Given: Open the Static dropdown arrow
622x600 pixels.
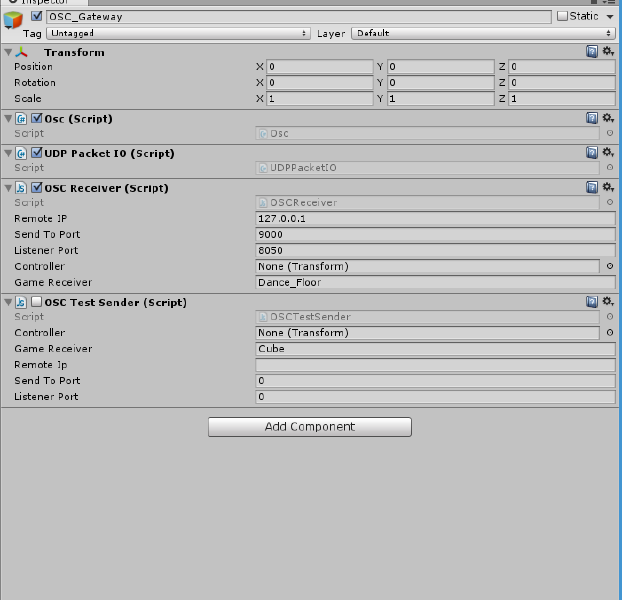Looking at the screenshot, I should [610, 17].
